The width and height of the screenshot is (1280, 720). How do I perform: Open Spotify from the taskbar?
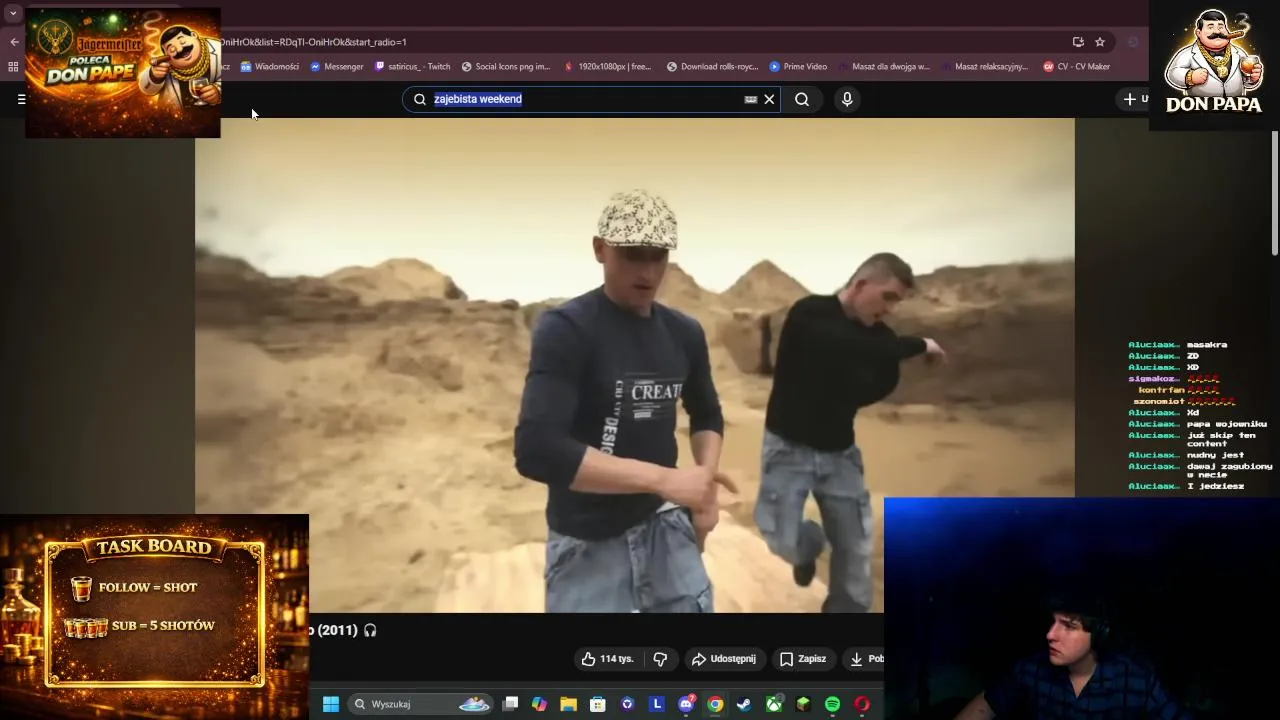click(832, 704)
